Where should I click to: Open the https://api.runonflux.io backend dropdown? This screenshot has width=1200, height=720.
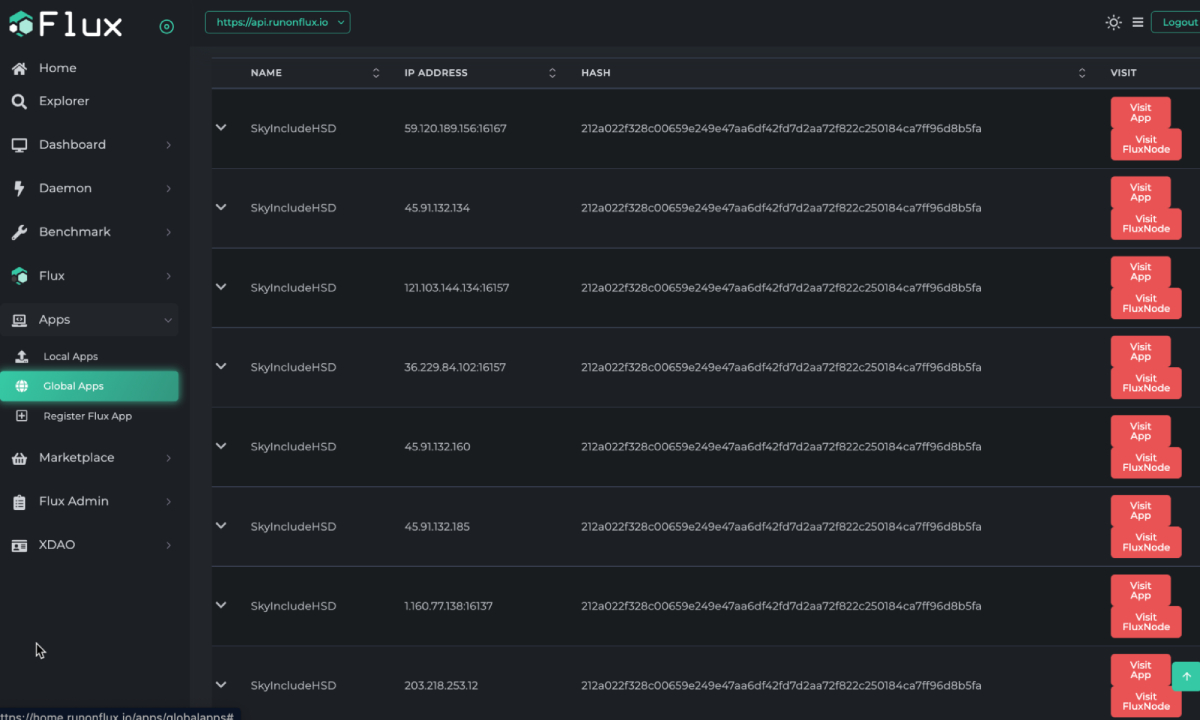(x=277, y=20)
